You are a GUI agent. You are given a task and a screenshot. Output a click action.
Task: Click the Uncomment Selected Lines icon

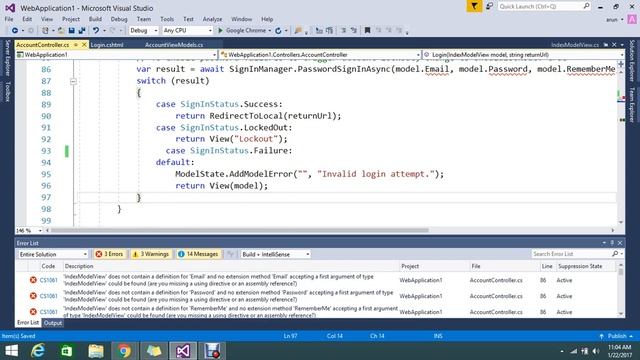pos(353,31)
